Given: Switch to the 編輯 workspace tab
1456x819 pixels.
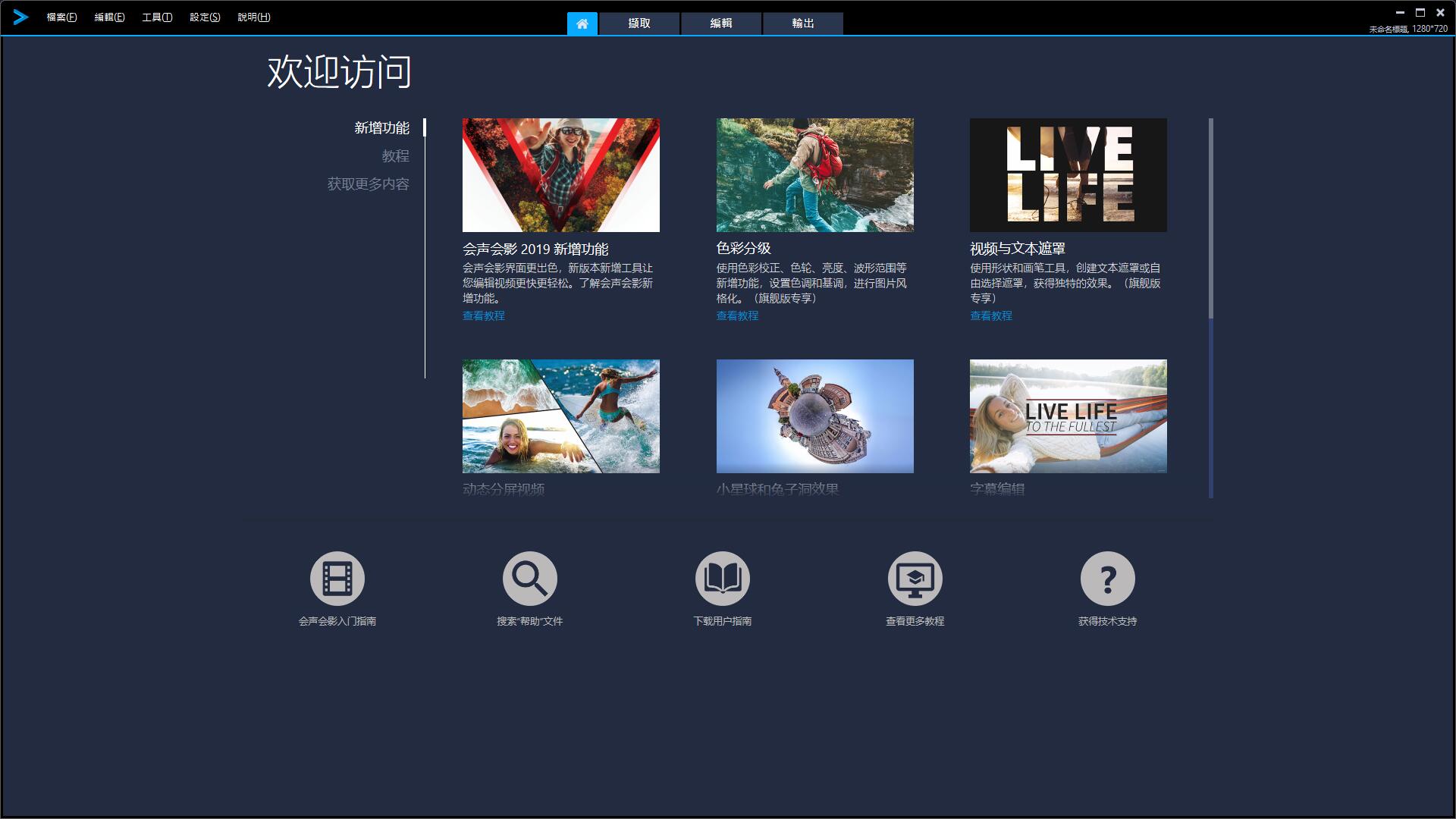Looking at the screenshot, I should 721,24.
